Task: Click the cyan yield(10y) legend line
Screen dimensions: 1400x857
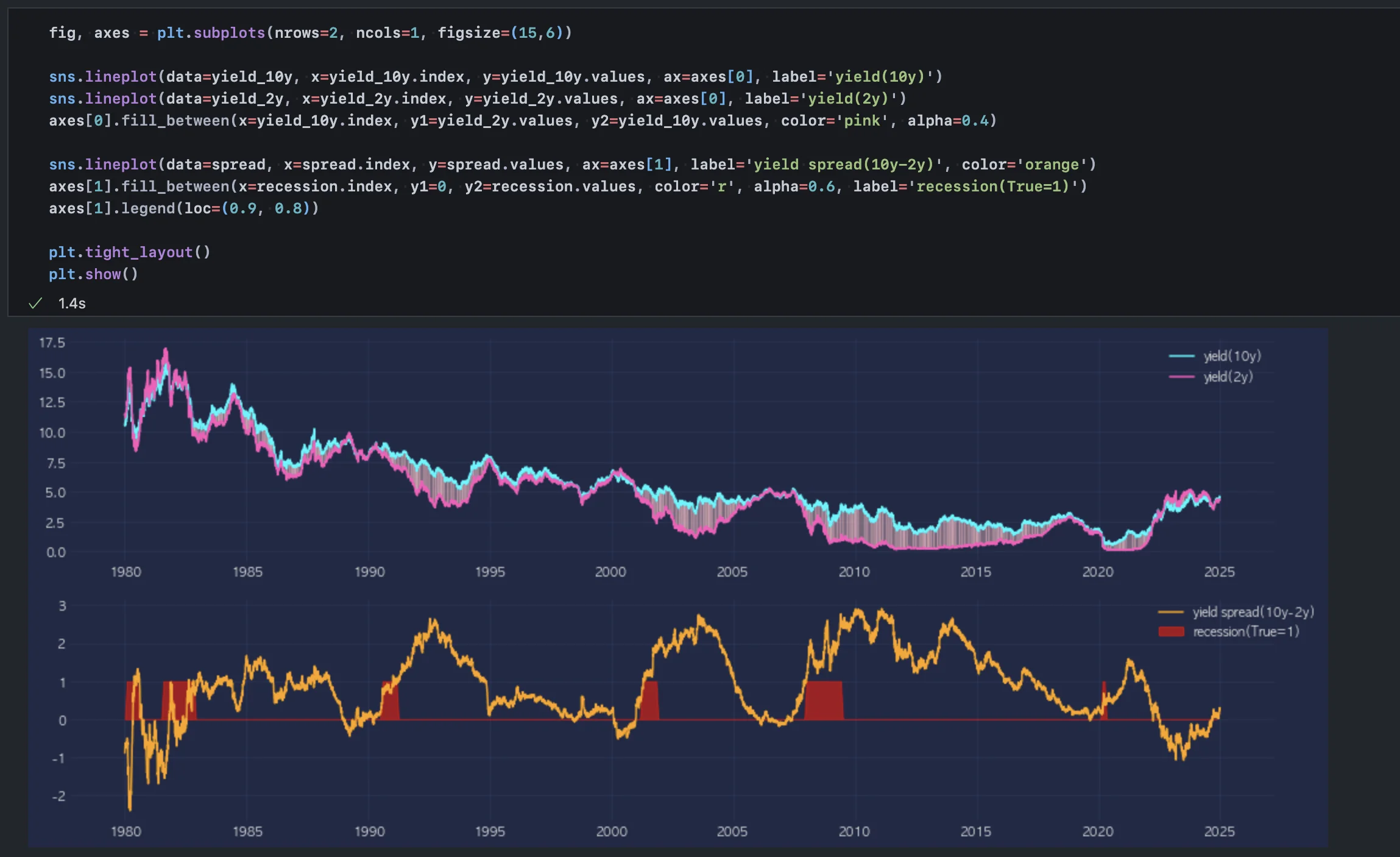Action: (x=1181, y=356)
